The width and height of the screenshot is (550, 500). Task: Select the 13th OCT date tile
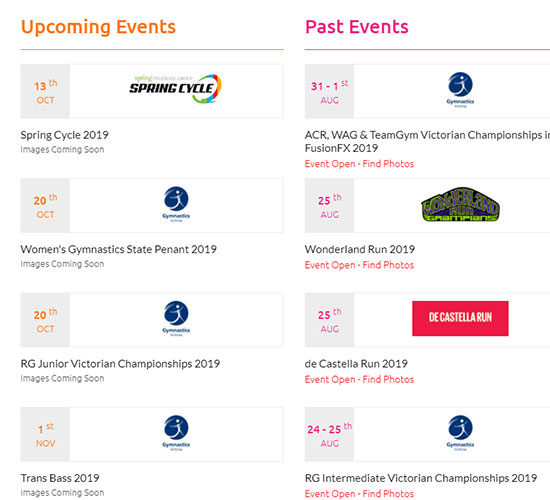[45, 91]
